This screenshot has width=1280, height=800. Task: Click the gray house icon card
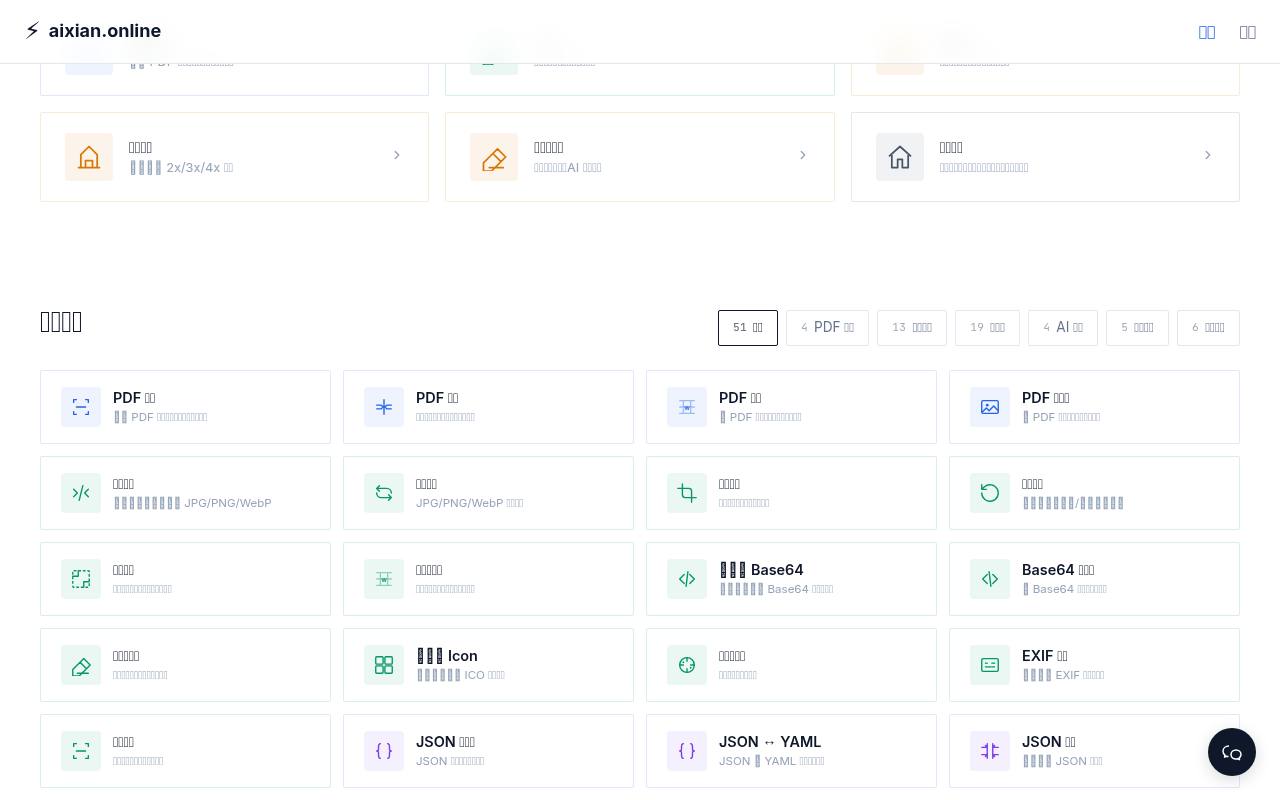point(1045,157)
